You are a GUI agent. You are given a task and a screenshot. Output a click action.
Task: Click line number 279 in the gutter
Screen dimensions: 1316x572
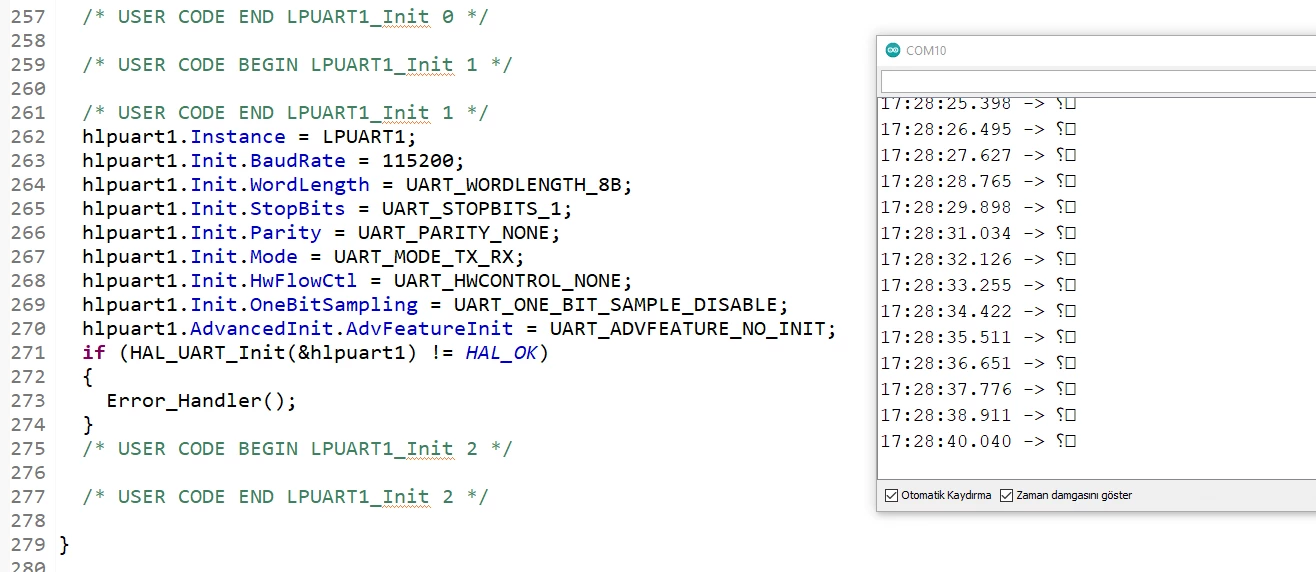(28, 545)
